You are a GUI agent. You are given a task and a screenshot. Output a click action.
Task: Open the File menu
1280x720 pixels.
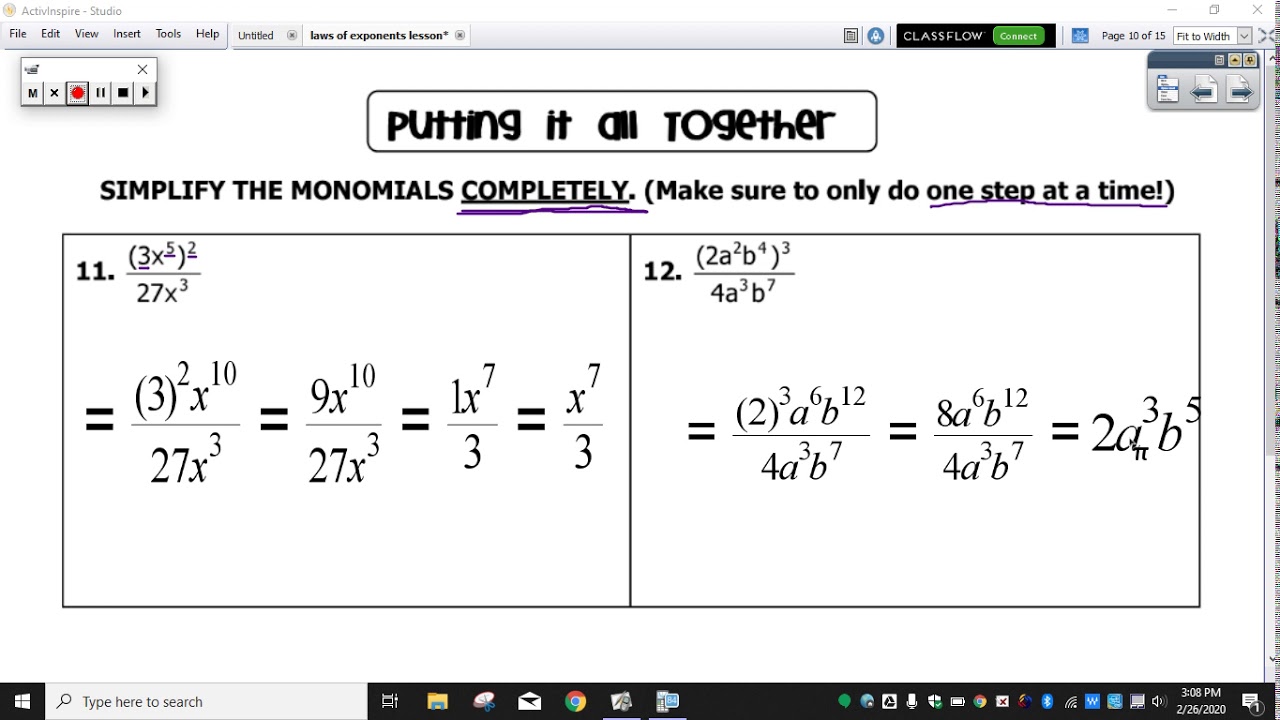coord(18,34)
